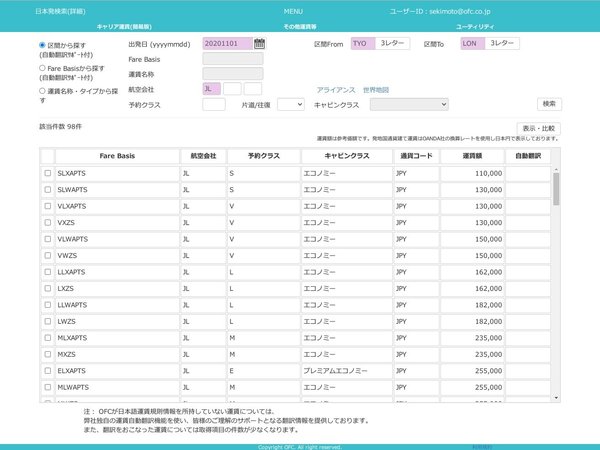Open the 世界地図 world map link

pos(376,90)
